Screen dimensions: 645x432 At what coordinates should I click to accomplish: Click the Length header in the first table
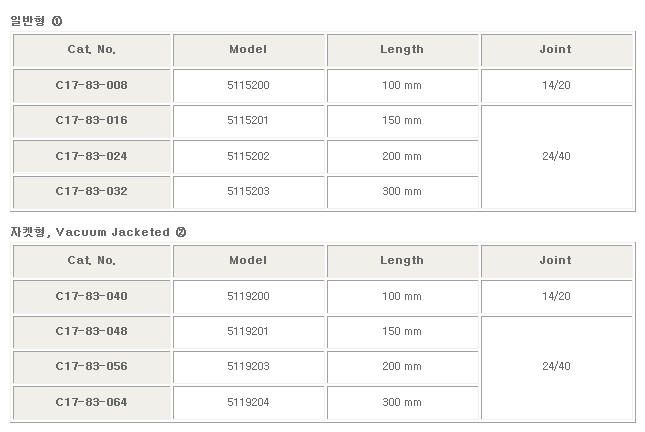[402, 50]
